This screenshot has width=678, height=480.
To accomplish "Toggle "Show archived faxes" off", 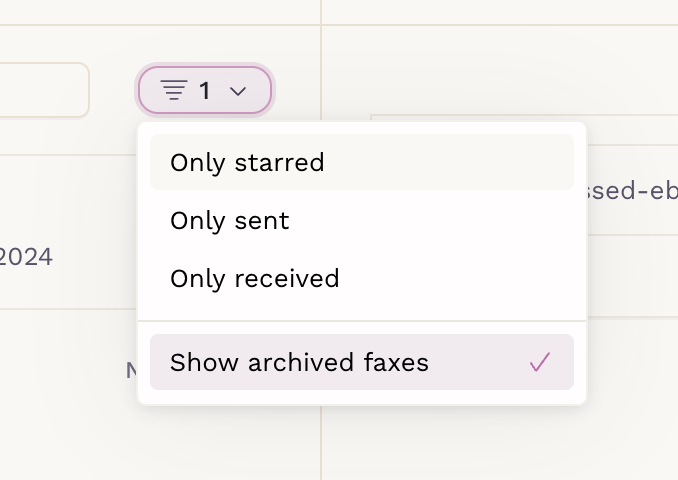I will 361,362.
